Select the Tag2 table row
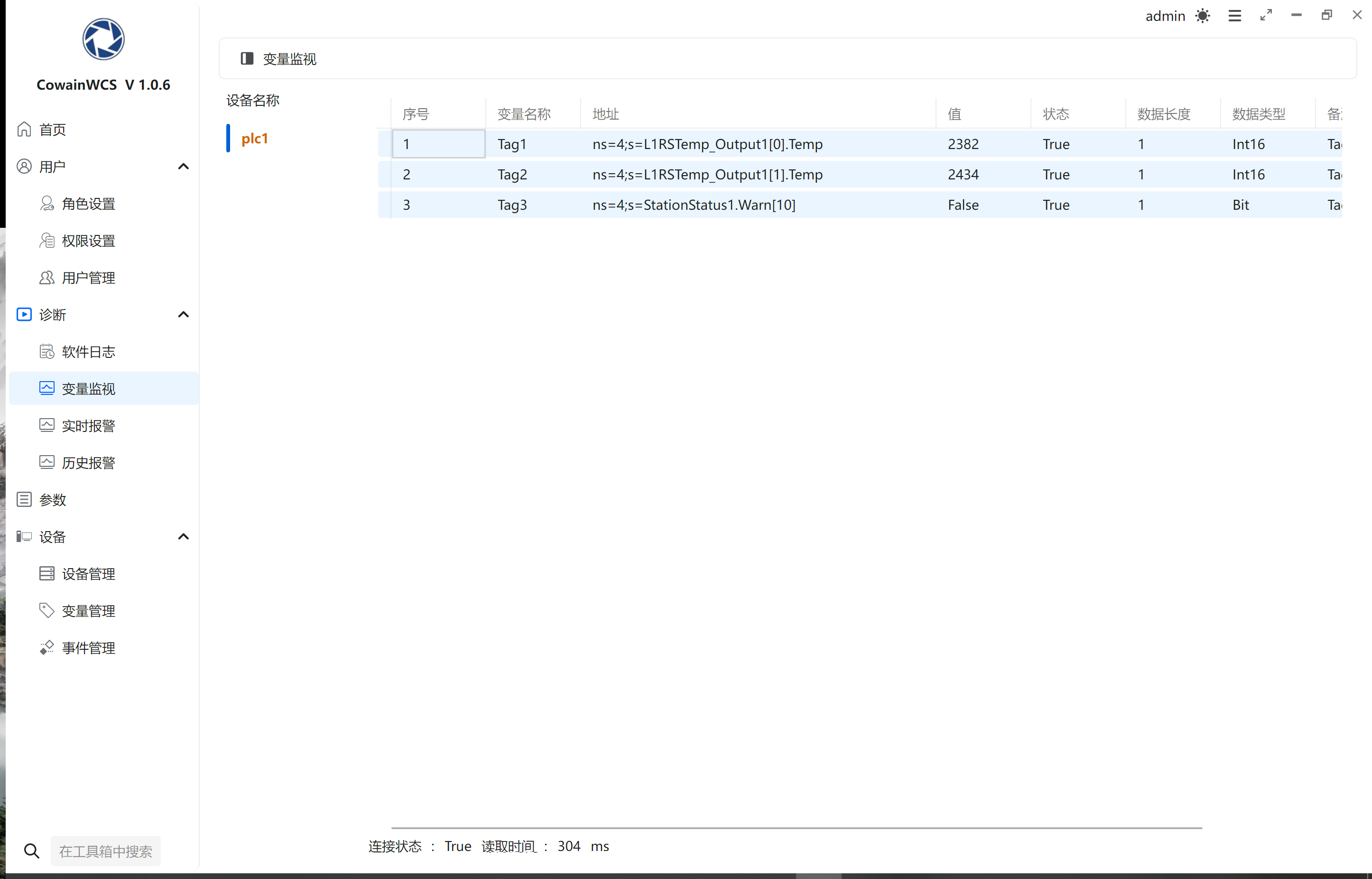The height and width of the screenshot is (879, 1372). click(x=512, y=175)
